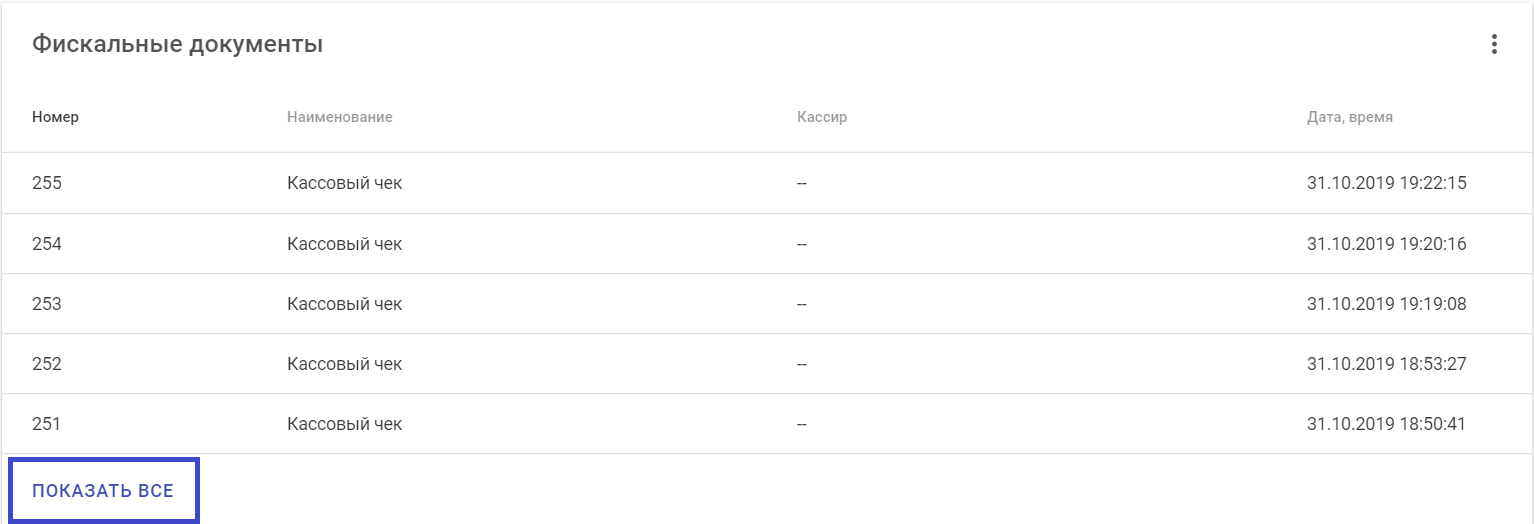Click the Фискальные документы heading

pyautogui.click(x=177, y=45)
